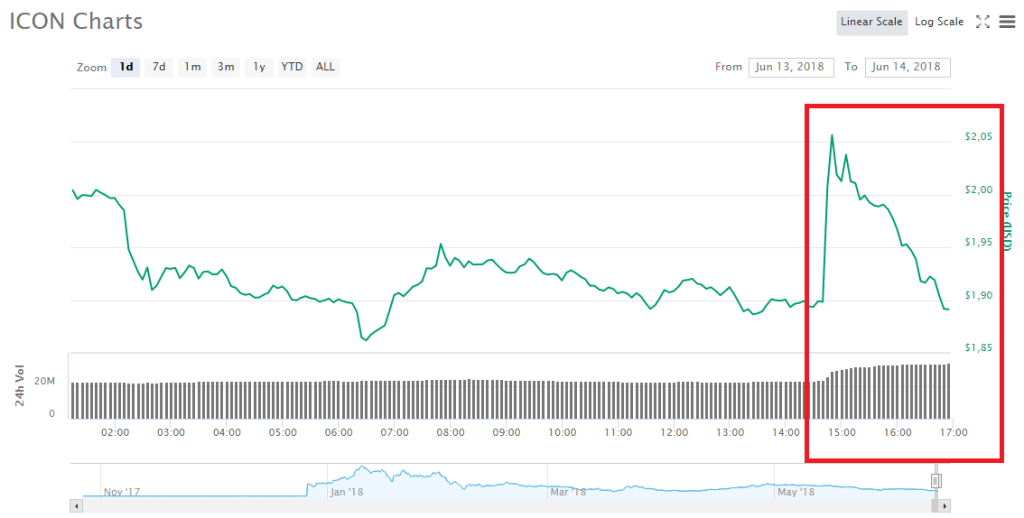The height and width of the screenshot is (518, 1024).
Task: Select the 1d zoom range
Action: 125,67
